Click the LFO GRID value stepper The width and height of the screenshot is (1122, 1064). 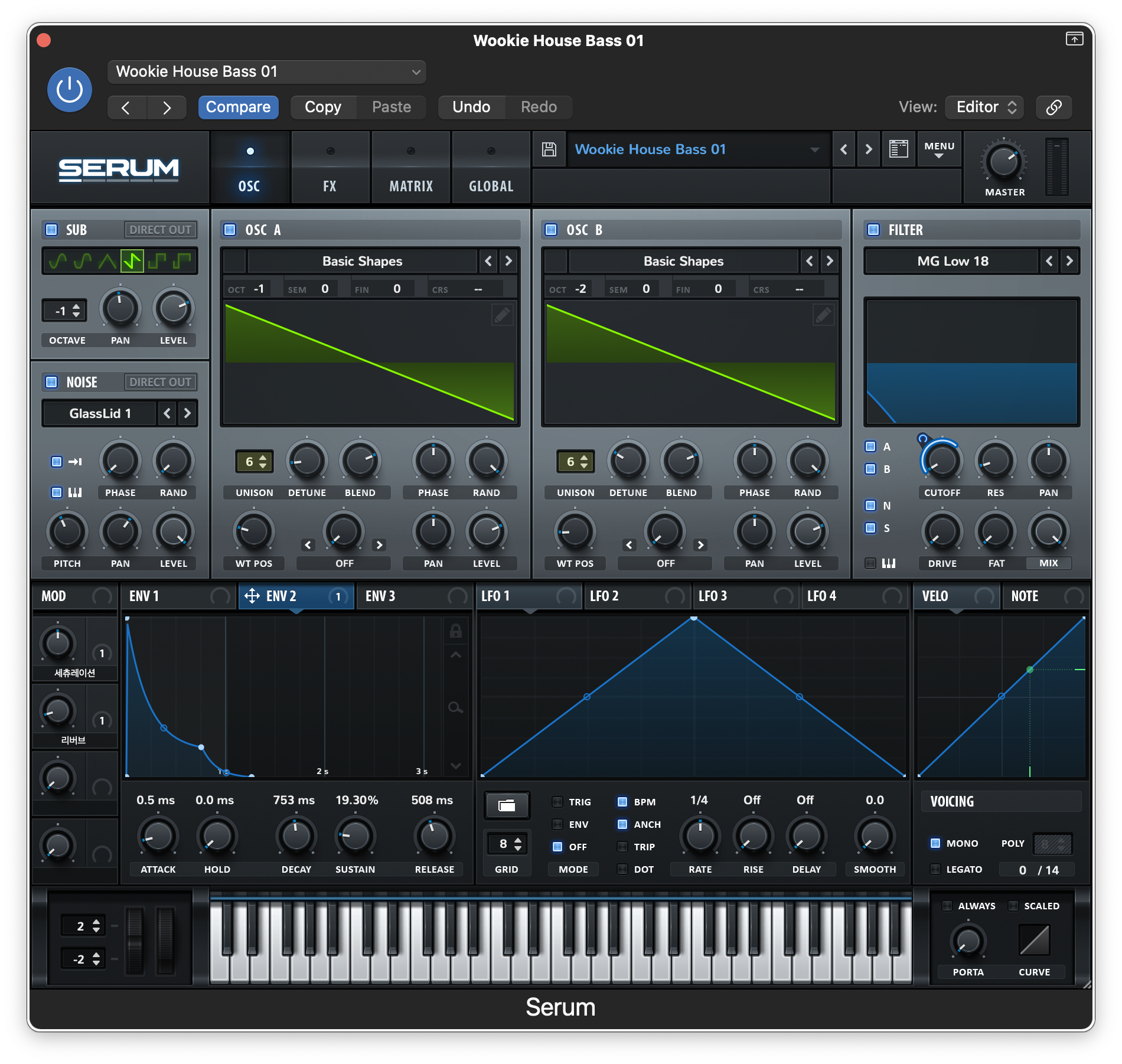pyautogui.click(x=507, y=844)
